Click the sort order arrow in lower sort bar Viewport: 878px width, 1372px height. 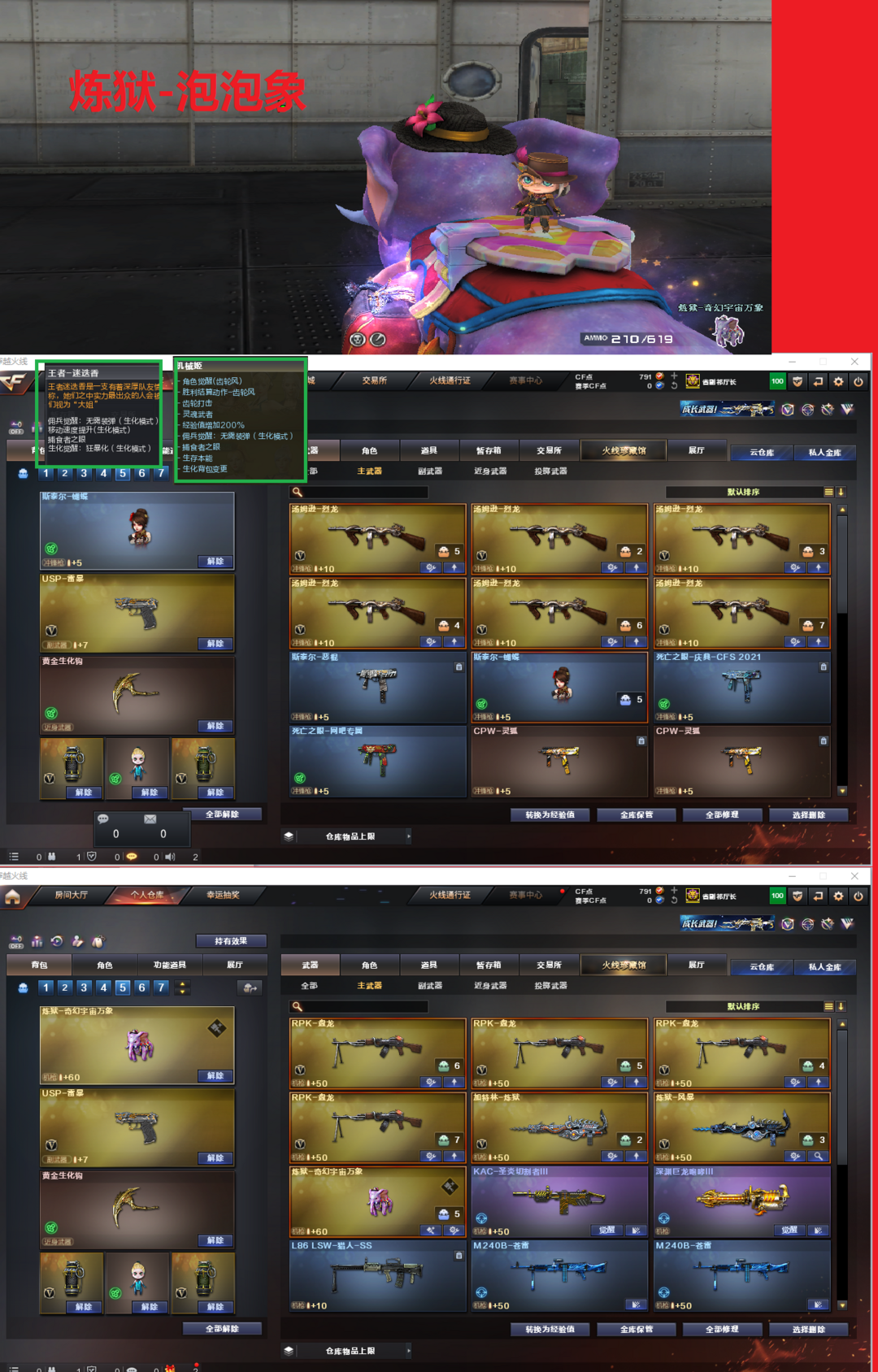coord(841,1006)
